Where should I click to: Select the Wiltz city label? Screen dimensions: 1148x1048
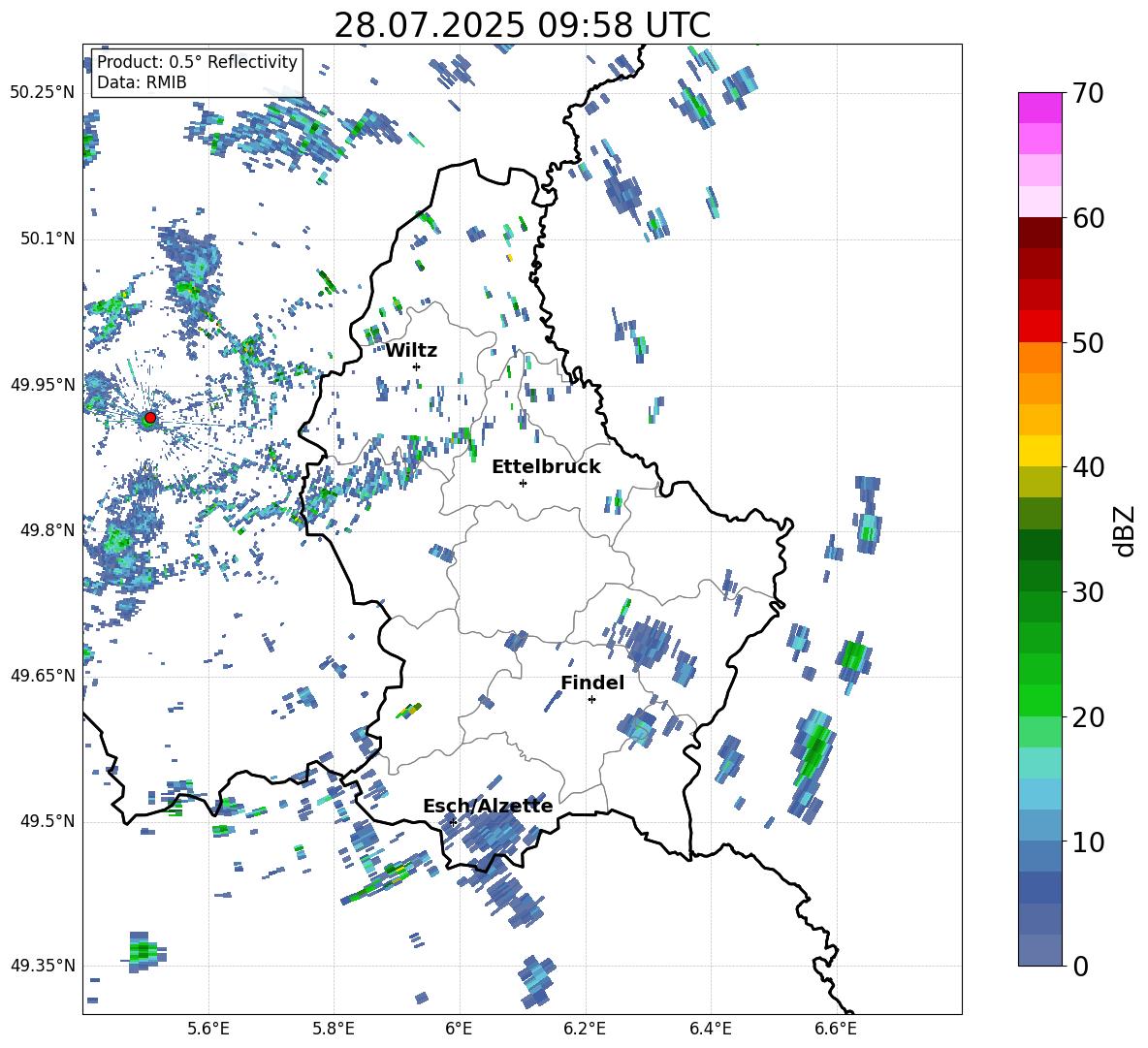pos(411,351)
